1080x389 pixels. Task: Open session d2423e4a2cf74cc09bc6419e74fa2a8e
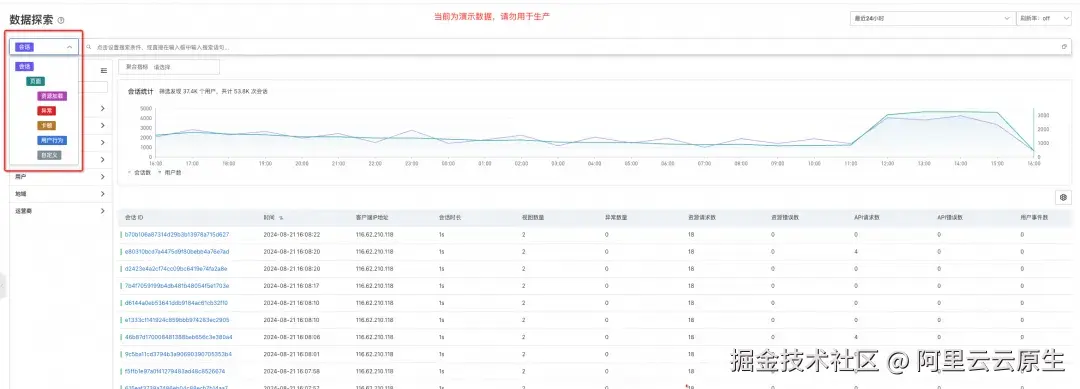(176, 269)
